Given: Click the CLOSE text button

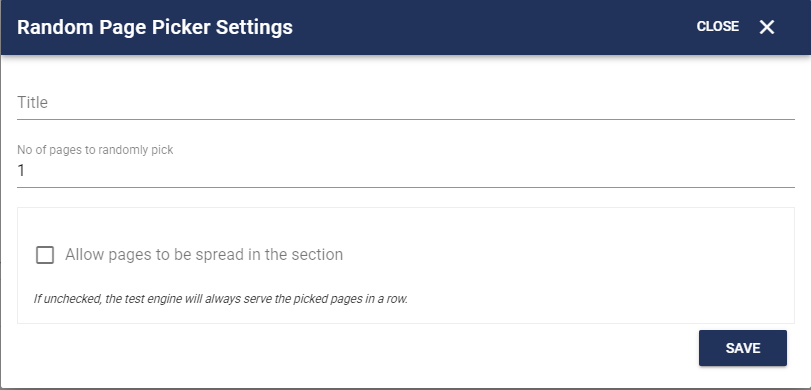Looking at the screenshot, I should (x=717, y=26).
